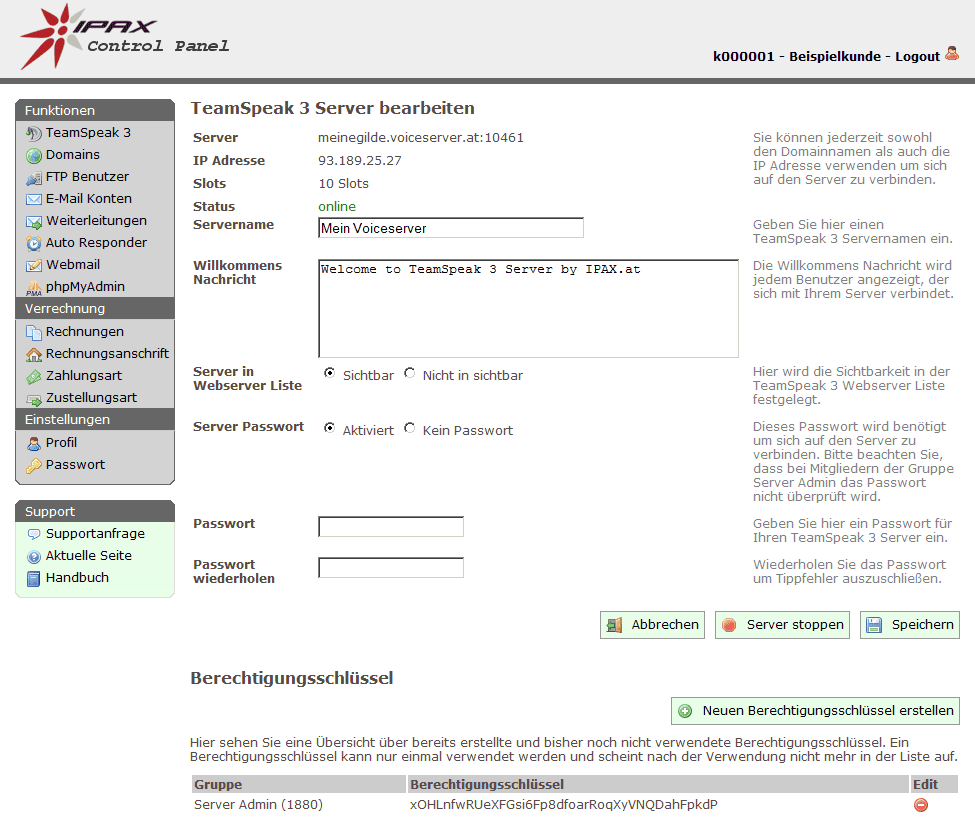The height and width of the screenshot is (831, 975).
Task: Click the Rechnungsanschrift house icon
Action: click(34, 354)
